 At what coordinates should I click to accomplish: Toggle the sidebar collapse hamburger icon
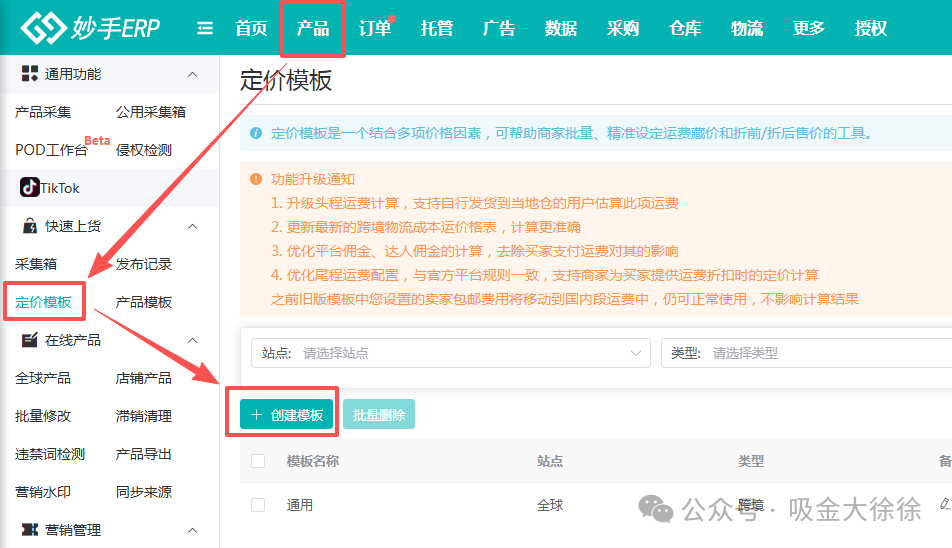click(205, 28)
